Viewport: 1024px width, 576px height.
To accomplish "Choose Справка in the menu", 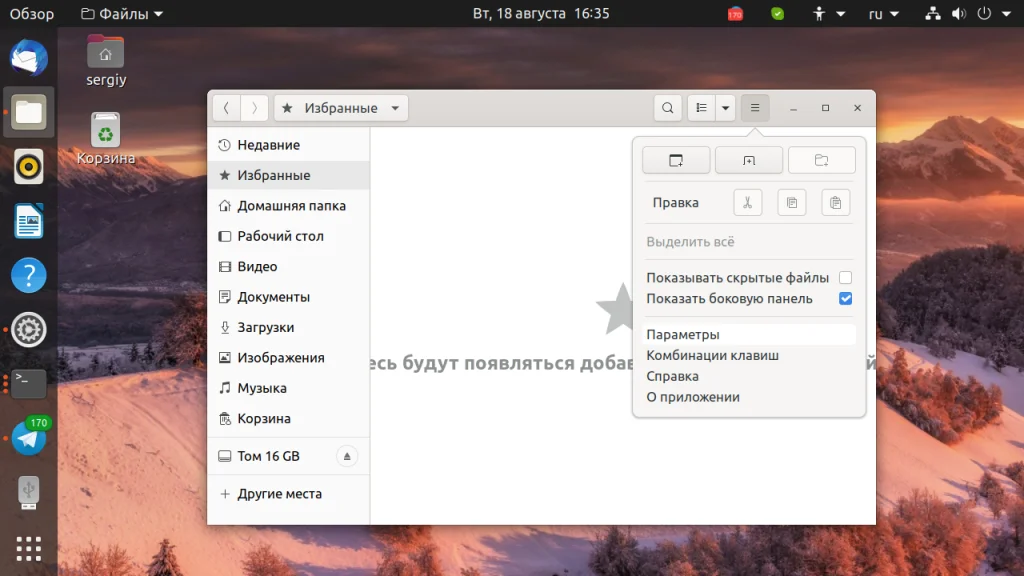I will [749, 376].
